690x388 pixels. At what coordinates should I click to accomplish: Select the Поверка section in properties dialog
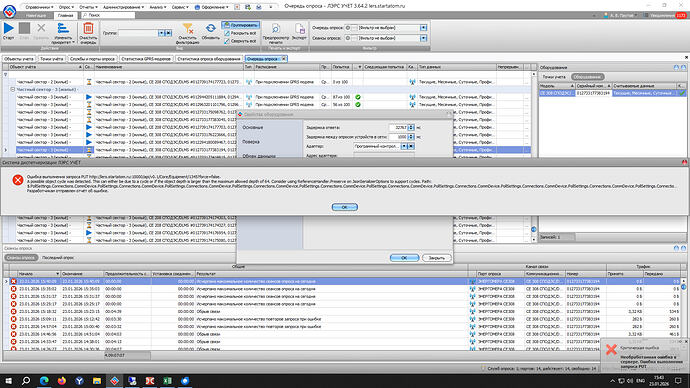pos(251,142)
